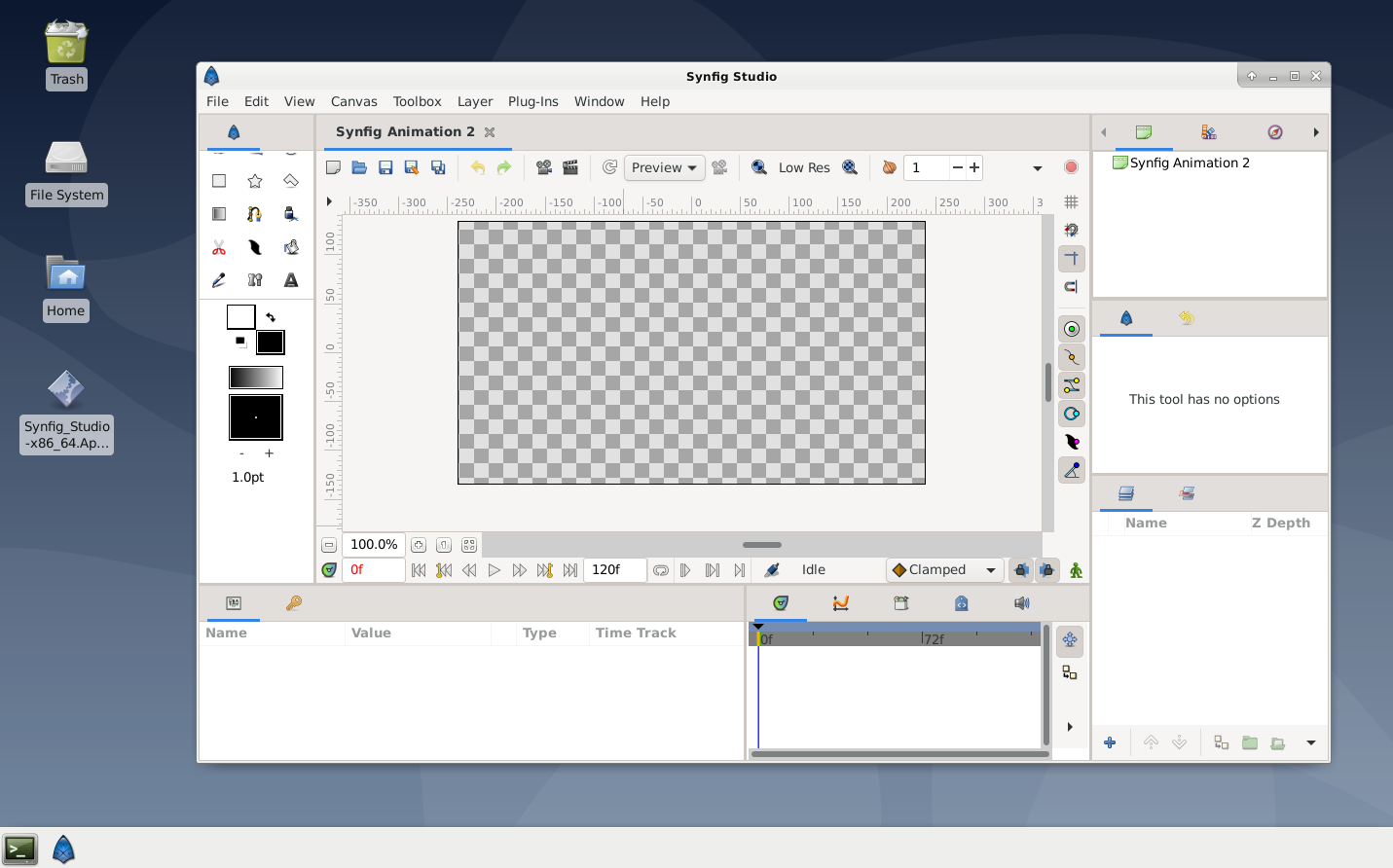Select the Cutout tool with scissors icon

(218, 247)
